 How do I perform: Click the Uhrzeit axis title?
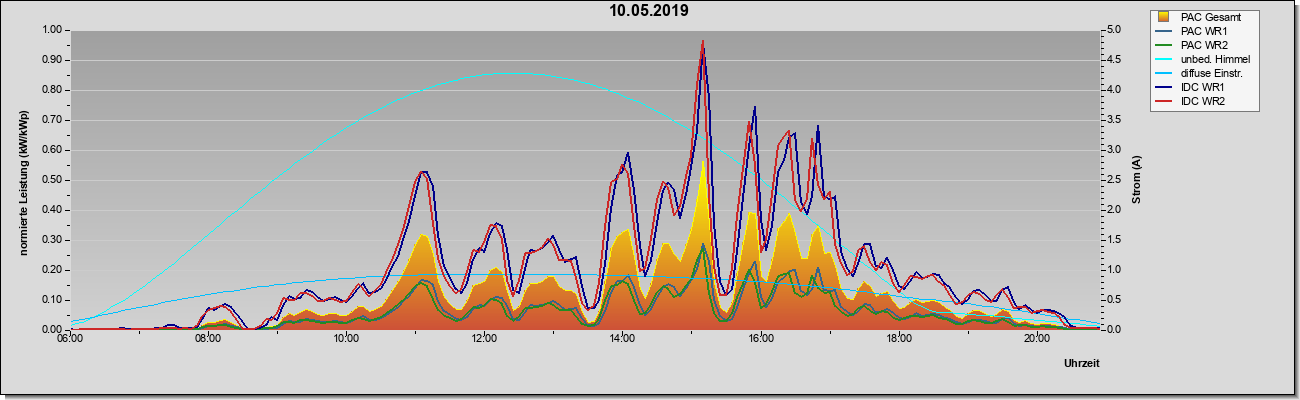1082,364
